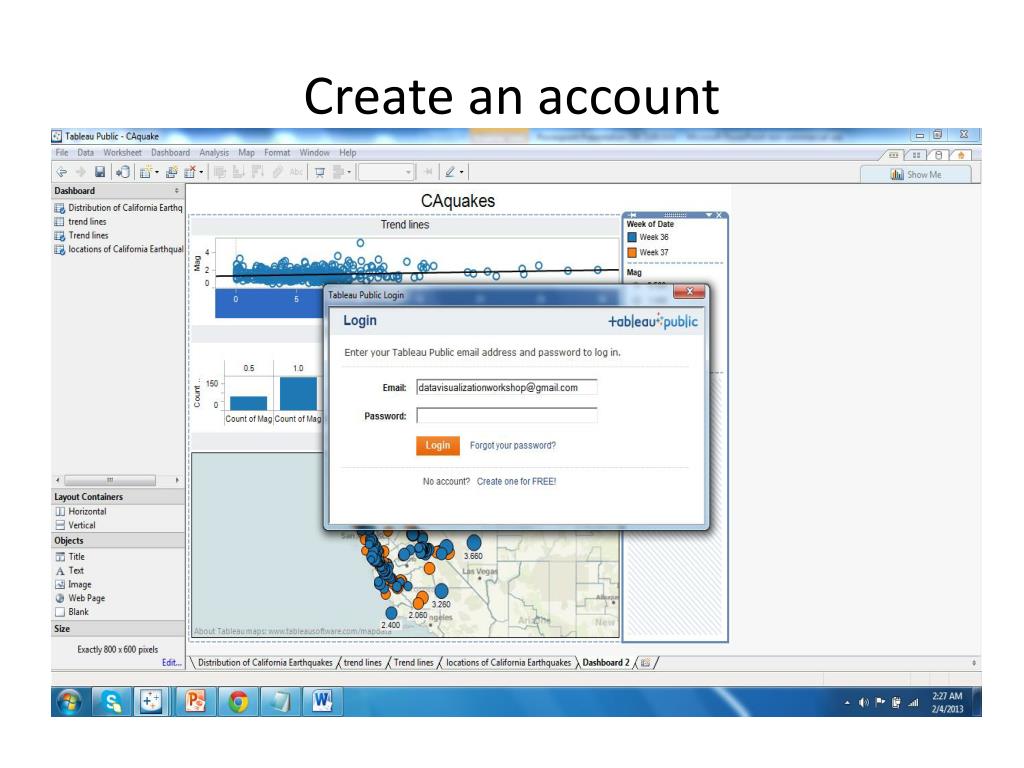Click the Dashboard pane header collapse arrows
This screenshot has width=1024, height=768.
click(x=176, y=191)
